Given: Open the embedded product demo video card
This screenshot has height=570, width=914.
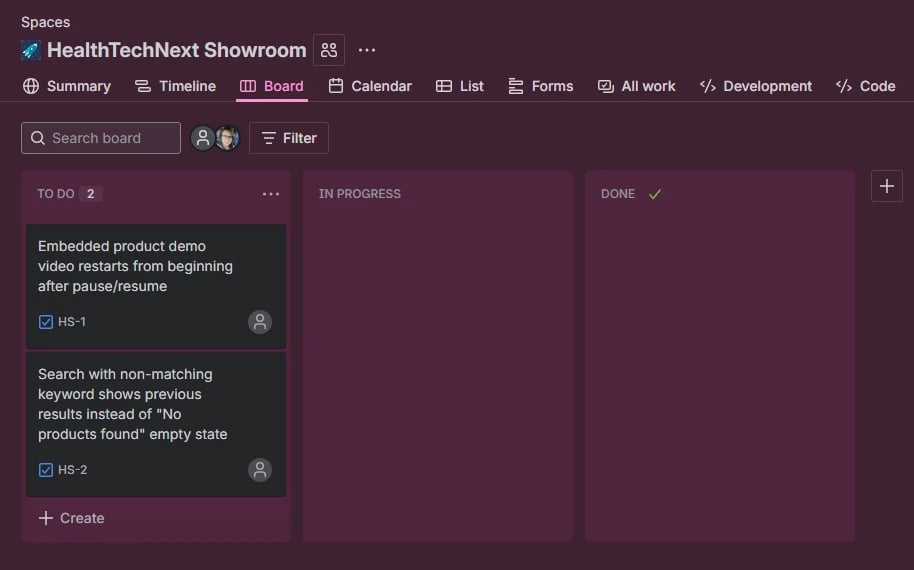Looking at the screenshot, I should point(156,286).
